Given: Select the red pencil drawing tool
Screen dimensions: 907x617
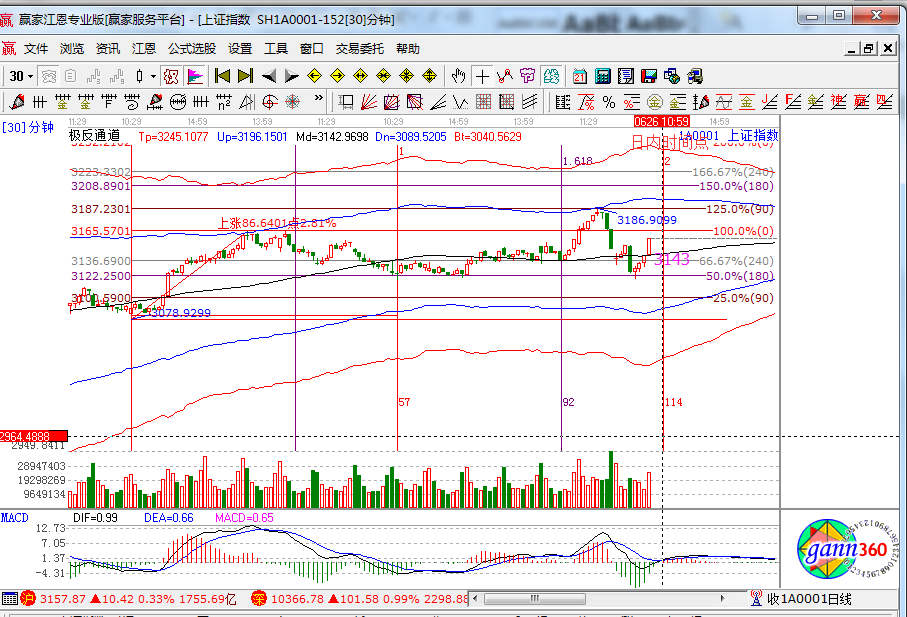Looking at the screenshot, I should (16, 102).
